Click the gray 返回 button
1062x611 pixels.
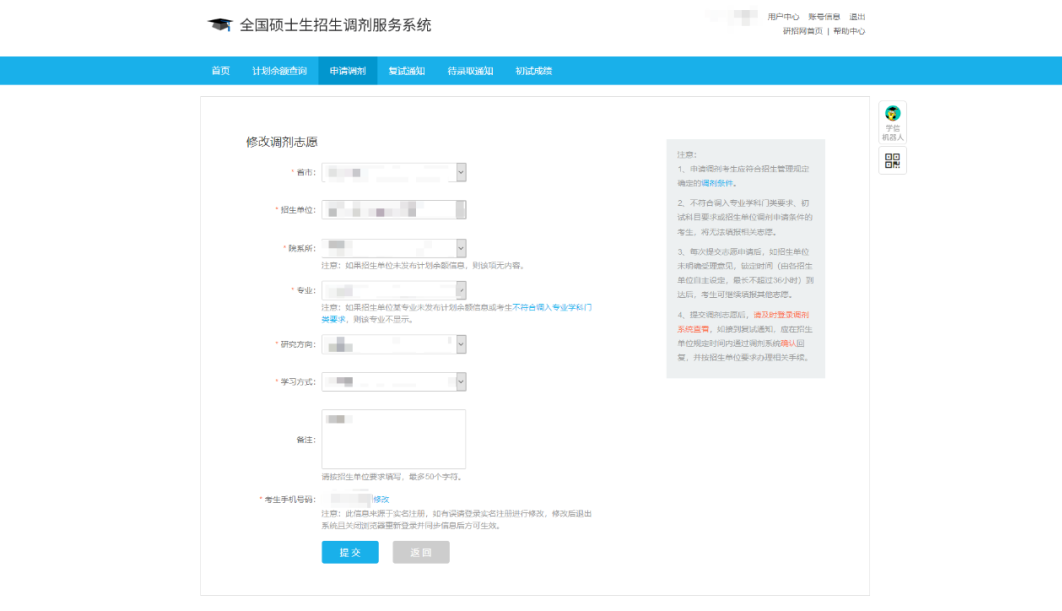(x=421, y=552)
